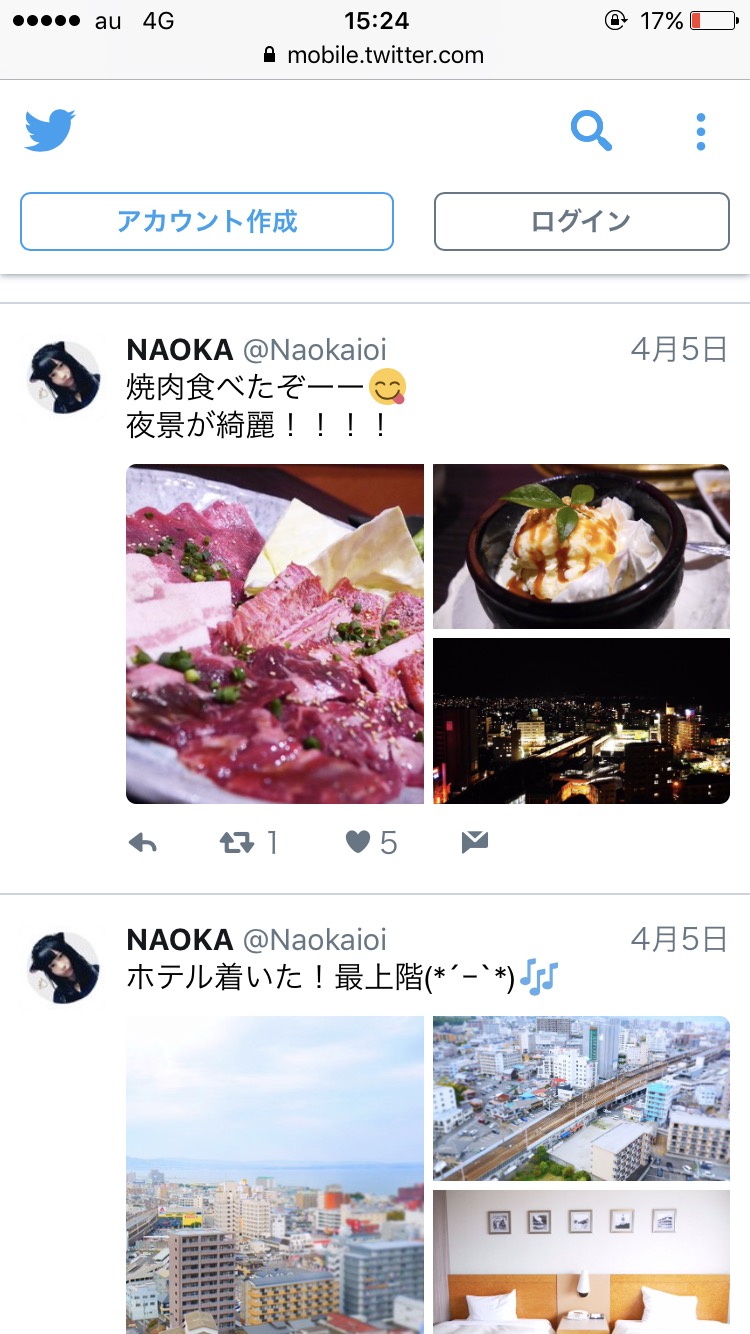Tap mobile.twitter.com address bar
The height and width of the screenshot is (1334, 750).
pos(374,55)
